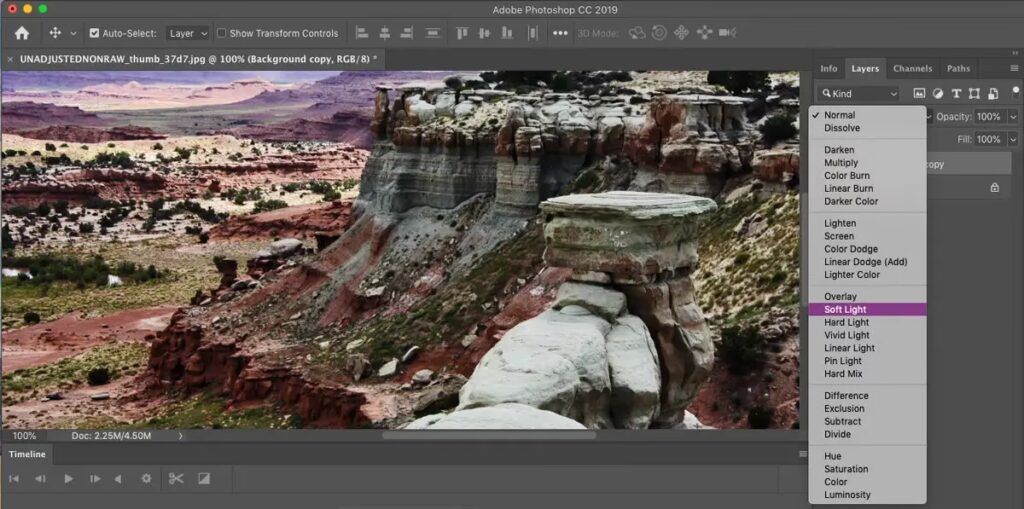Uncheck the Auto-Select checkbox

pos(94,33)
